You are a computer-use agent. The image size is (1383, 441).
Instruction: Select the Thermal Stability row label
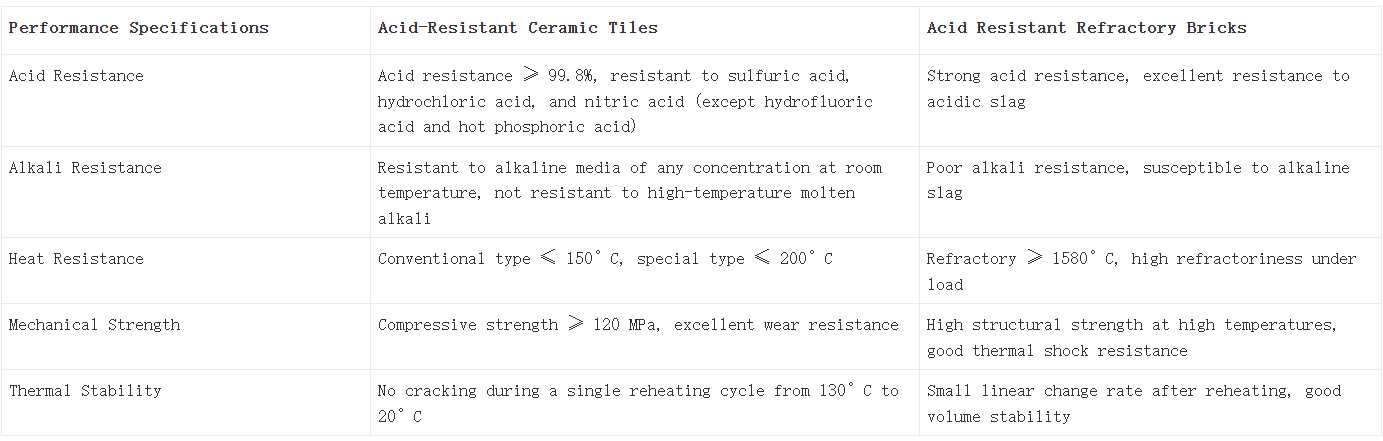(x=85, y=391)
